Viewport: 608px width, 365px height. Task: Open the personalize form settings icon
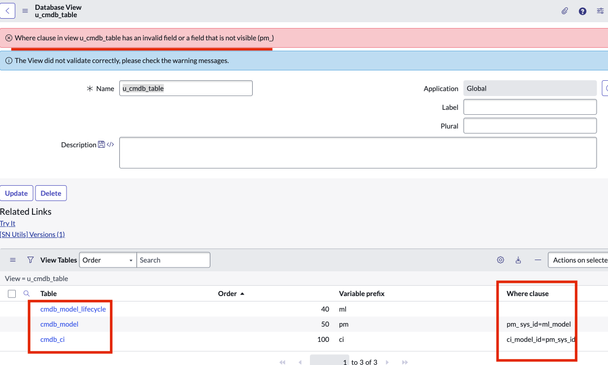600,11
